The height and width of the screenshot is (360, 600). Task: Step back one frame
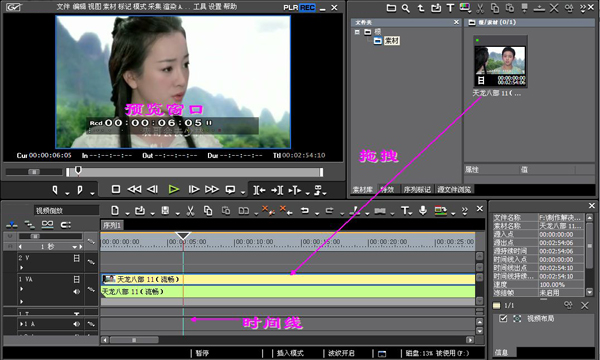tap(153, 189)
